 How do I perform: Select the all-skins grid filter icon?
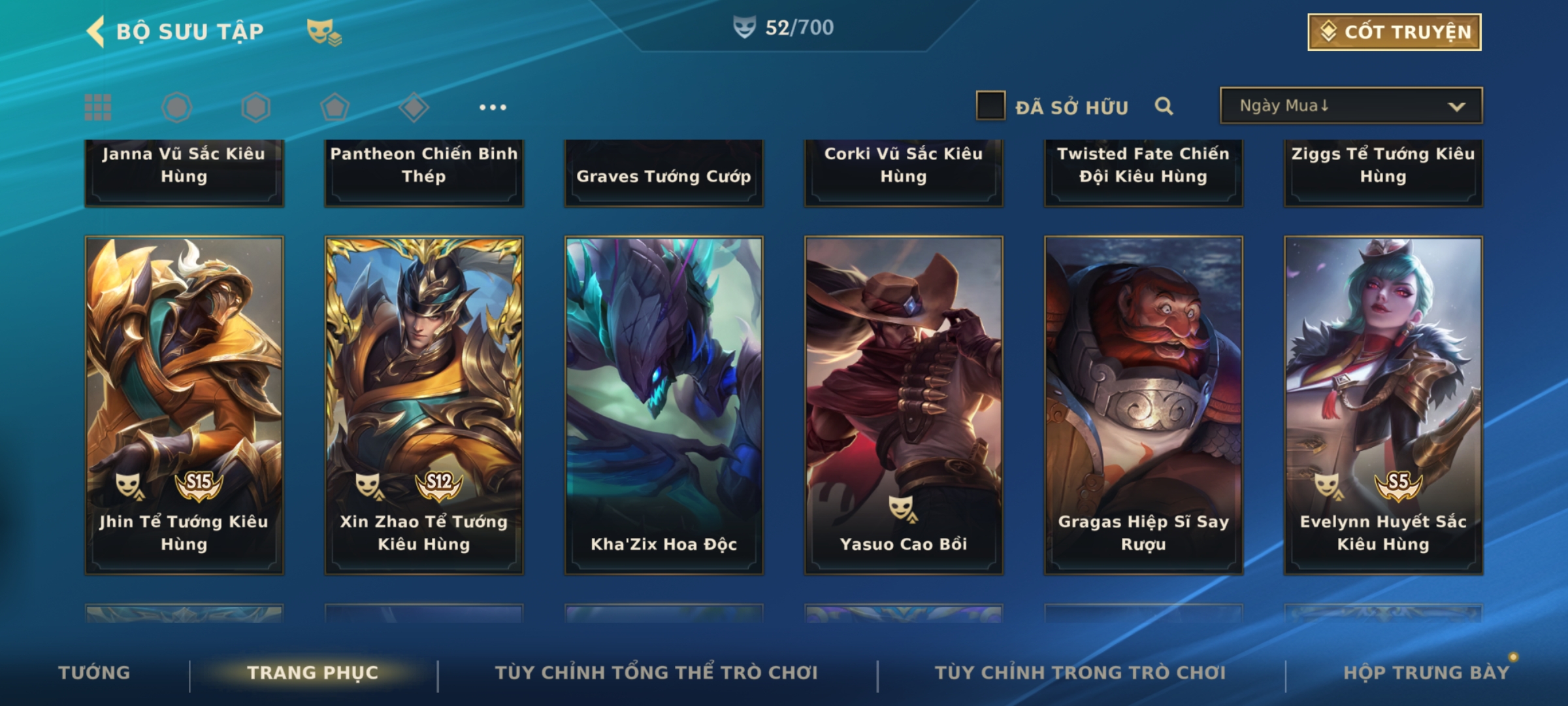[98, 107]
